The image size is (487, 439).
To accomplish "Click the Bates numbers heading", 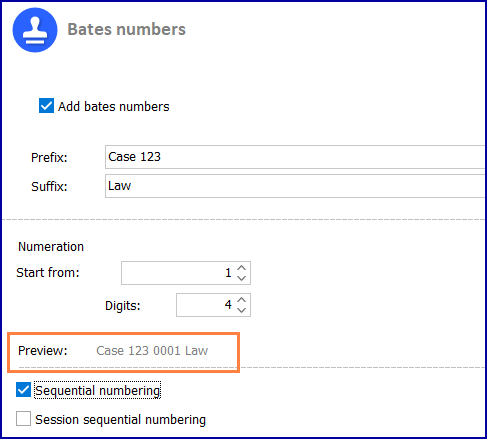I will [126, 29].
